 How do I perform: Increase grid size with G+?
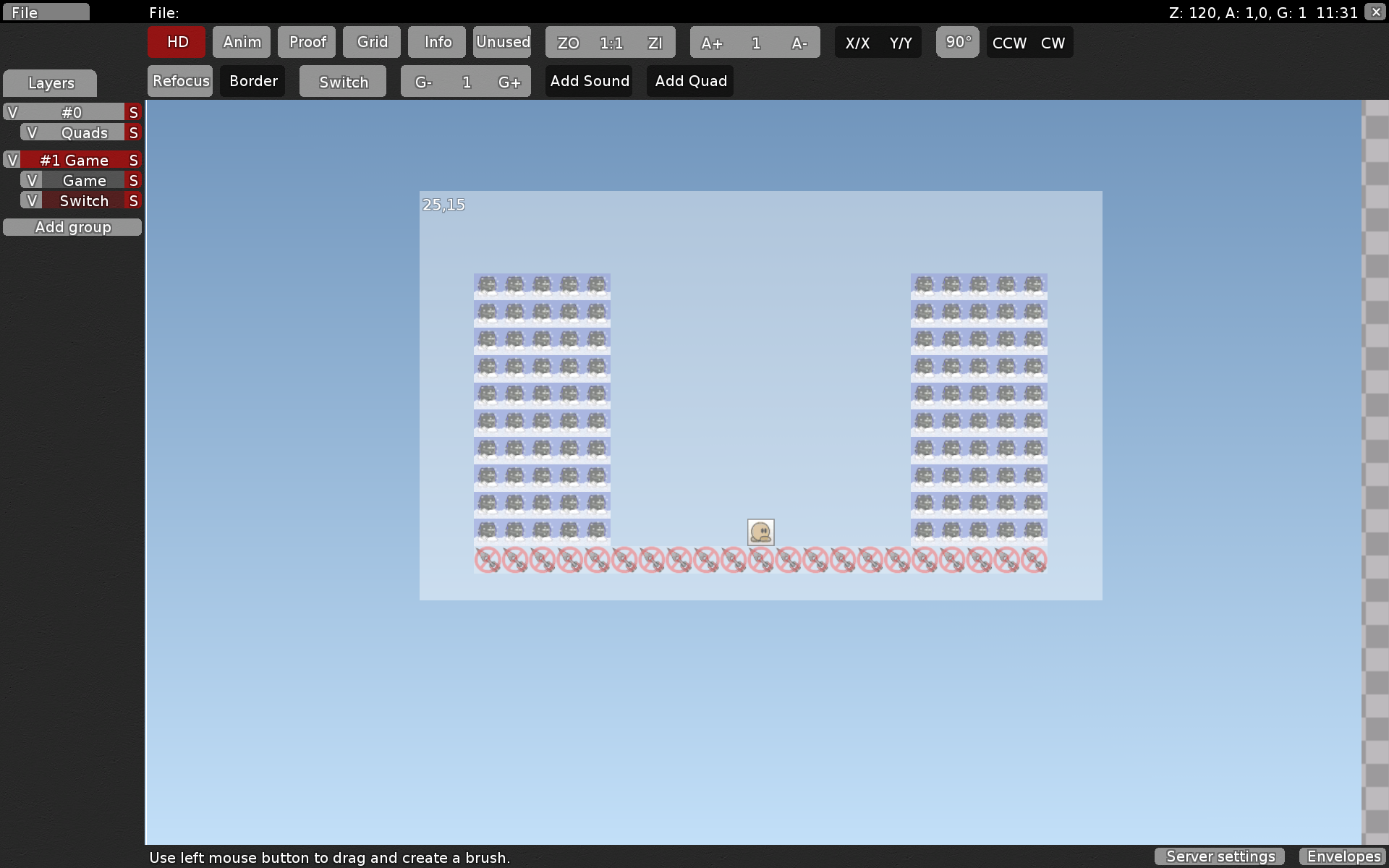(509, 82)
